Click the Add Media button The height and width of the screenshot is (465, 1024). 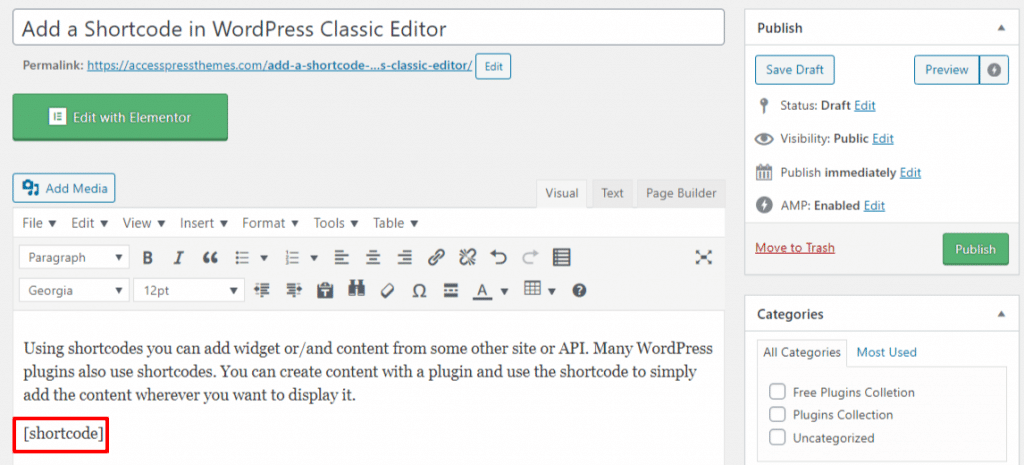tap(64, 189)
